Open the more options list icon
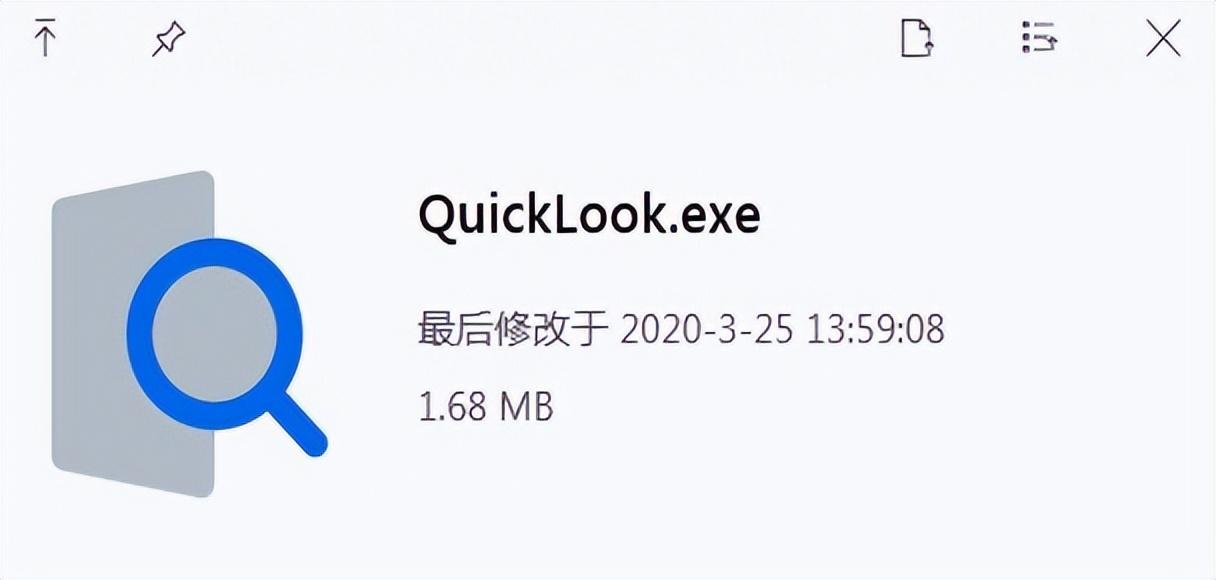The height and width of the screenshot is (580, 1216). pyautogui.click(x=1040, y=39)
